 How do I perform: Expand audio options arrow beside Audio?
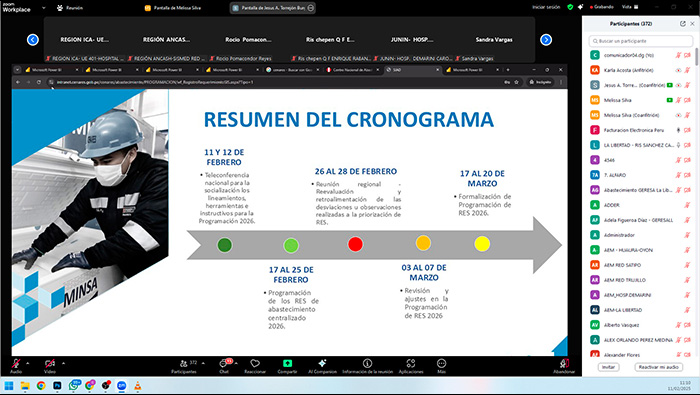point(28,363)
